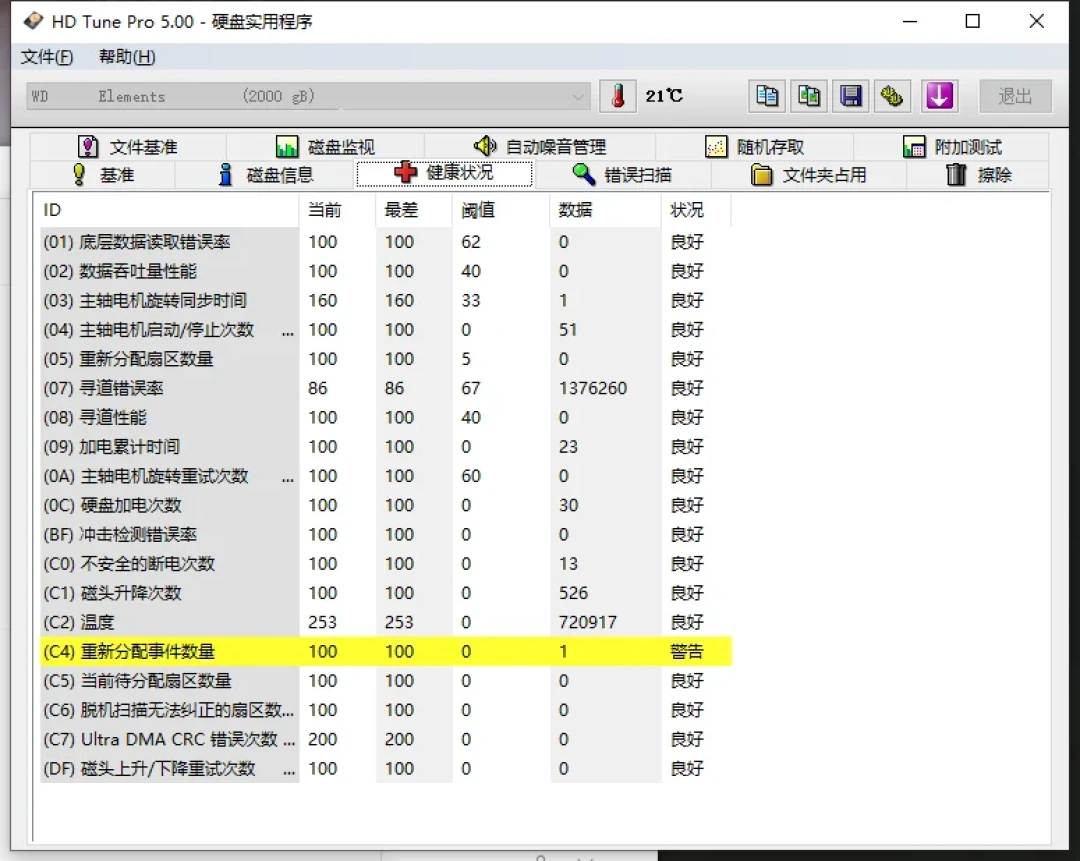The image size is (1080, 861).
Task: Click data value 526 in C1 row
Action: [573, 593]
